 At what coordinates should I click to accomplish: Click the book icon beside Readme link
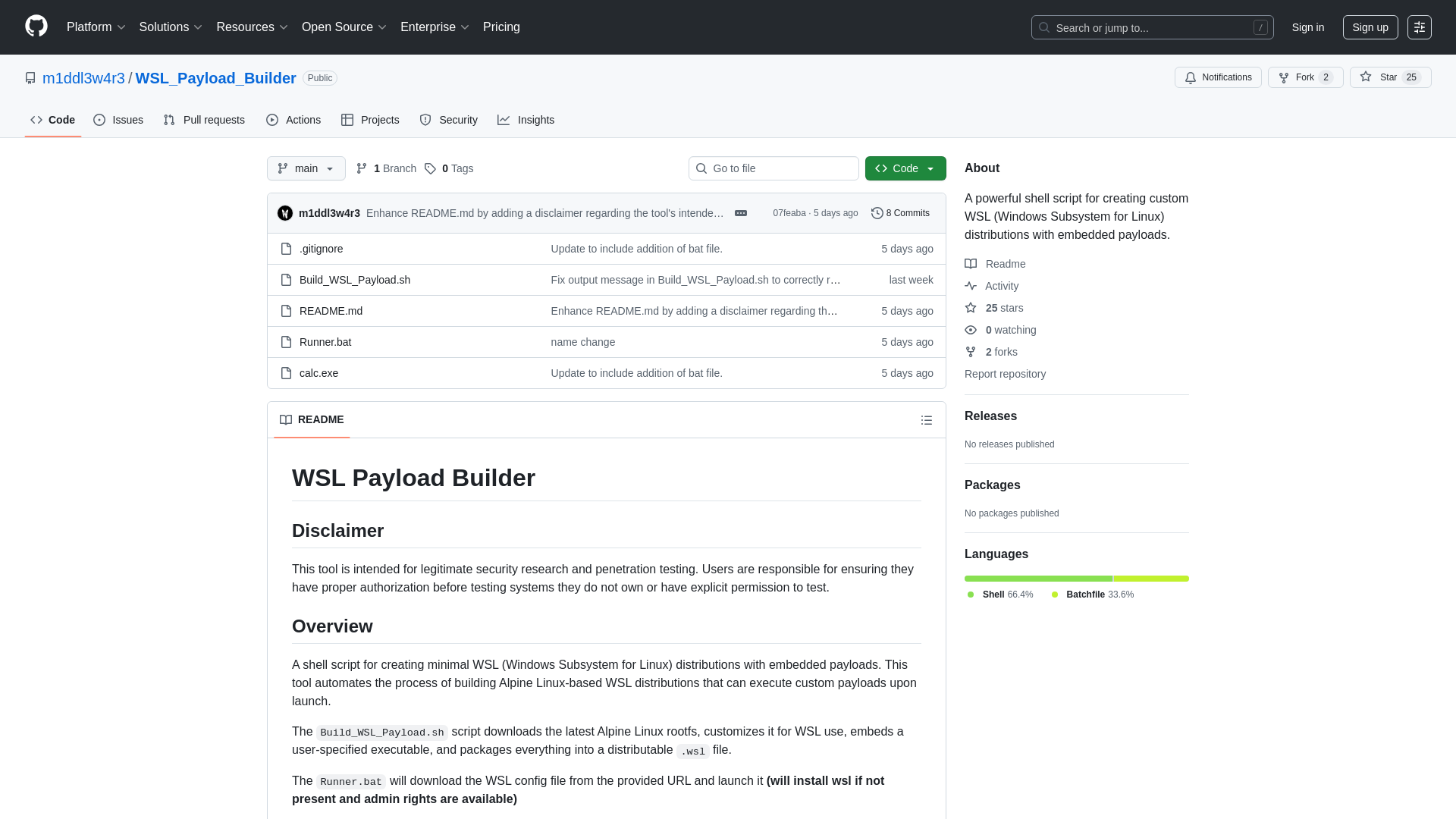pos(971,264)
